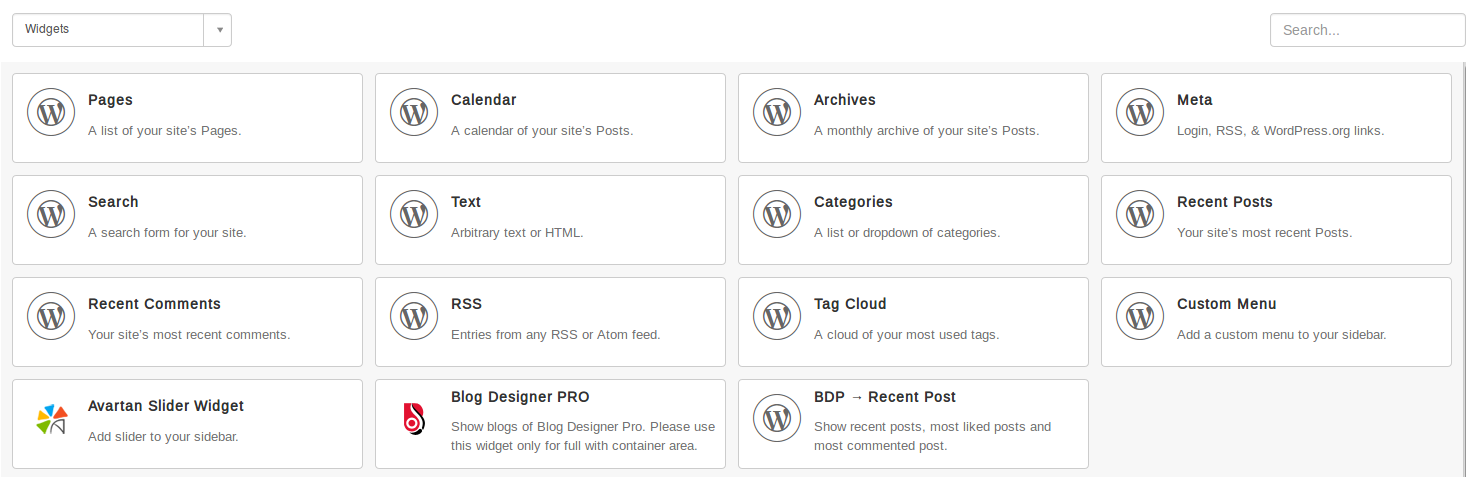Select the BDP → Recent Post title
The image size is (1466, 477).
pos(885,397)
